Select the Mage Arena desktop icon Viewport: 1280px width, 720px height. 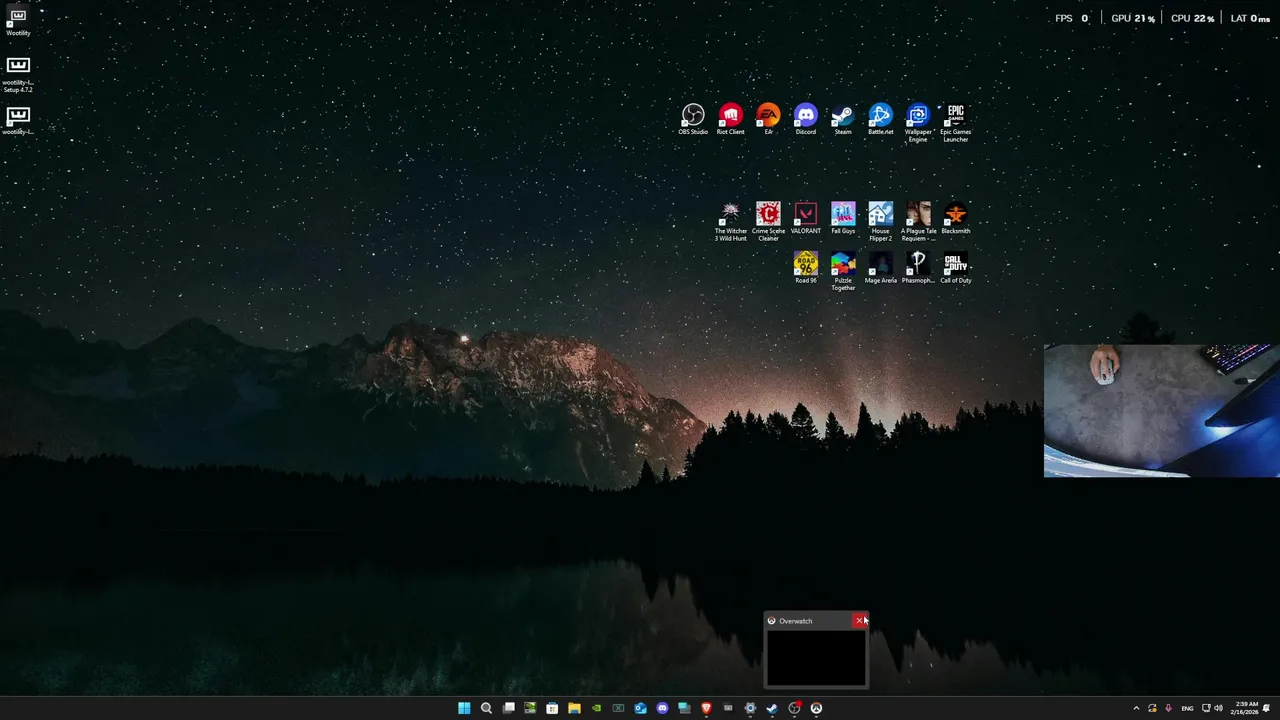pos(880,268)
